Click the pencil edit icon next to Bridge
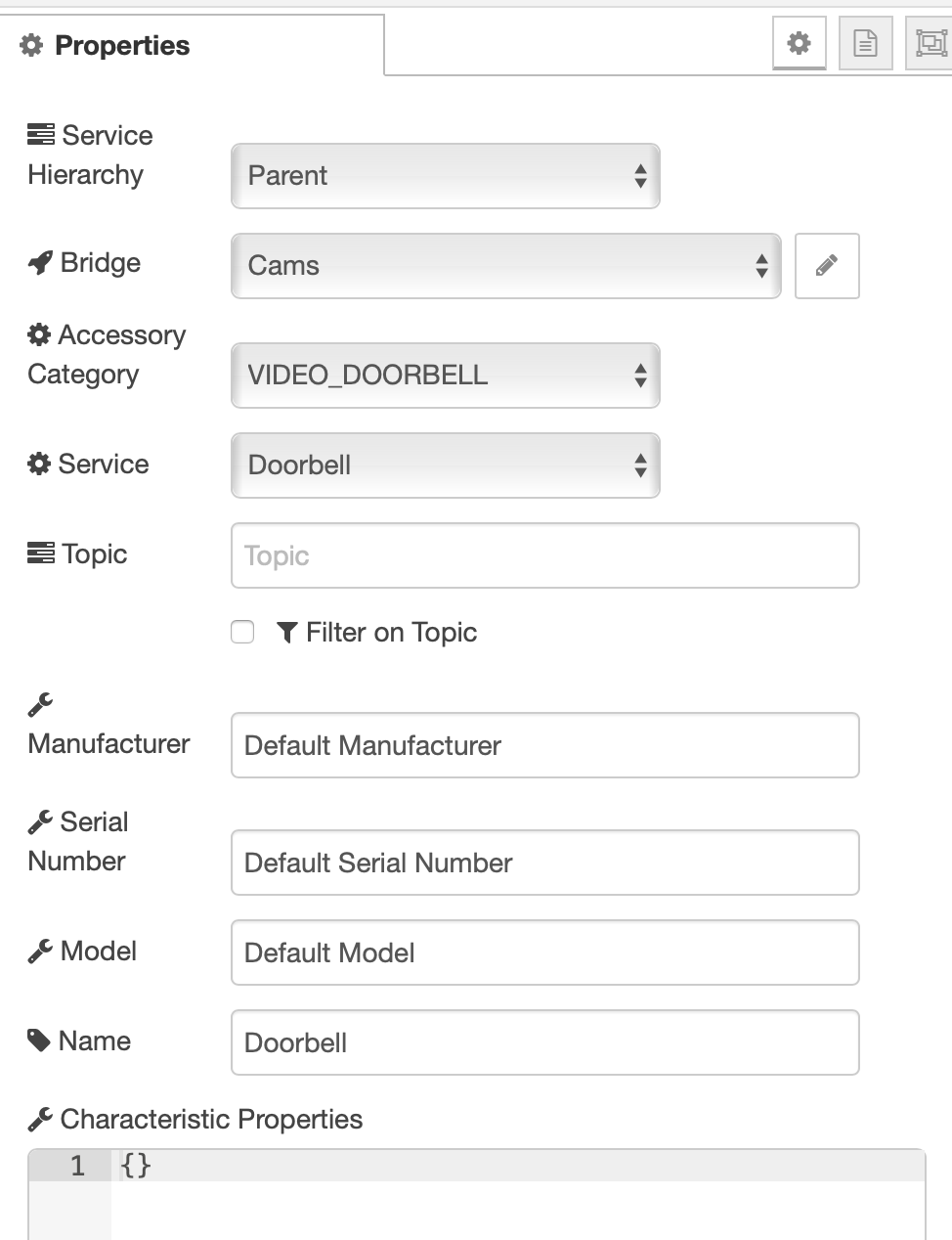952x1240 pixels. [x=827, y=266]
